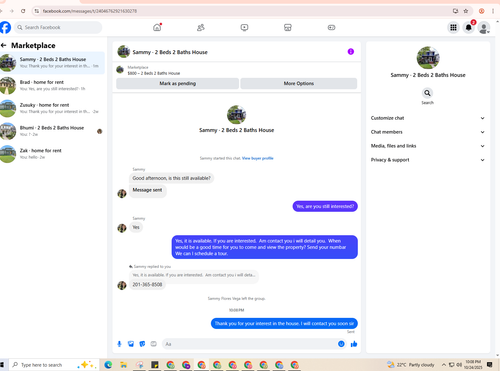Open Bhumi - 2 Beds 2 Baths House conversation
This screenshot has width=500, height=371.
point(52,131)
